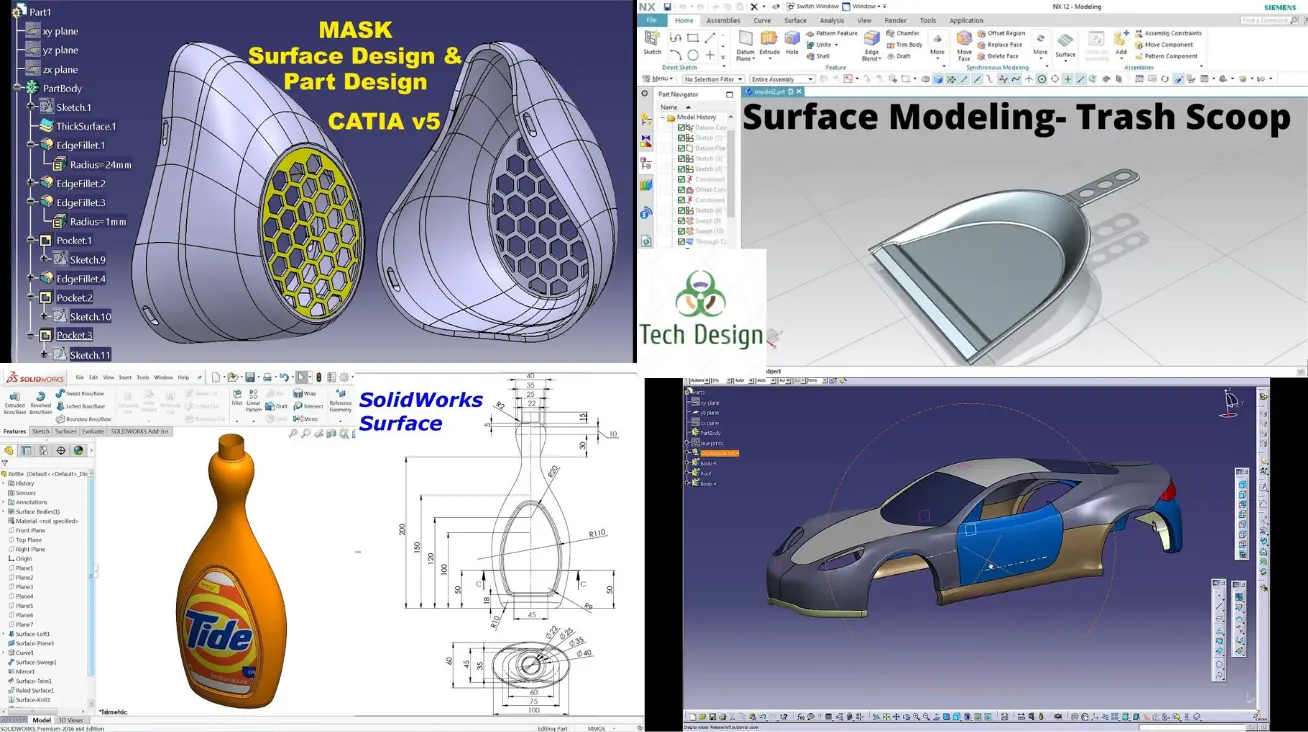Switch to the Surfaces tab in SolidWorks
1308x732 pixels.
[x=66, y=431]
